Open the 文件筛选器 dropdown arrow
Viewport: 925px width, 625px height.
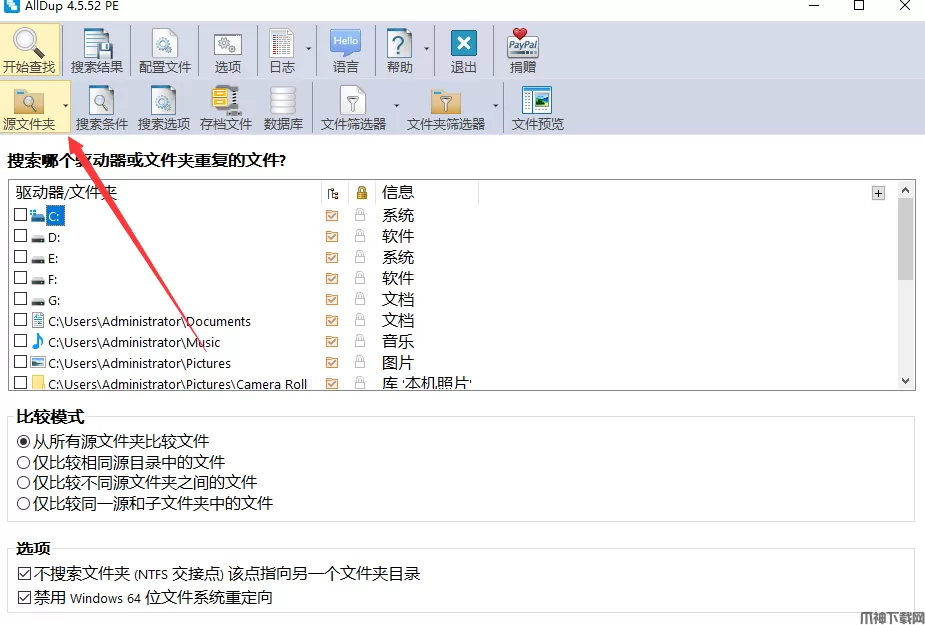(396, 105)
